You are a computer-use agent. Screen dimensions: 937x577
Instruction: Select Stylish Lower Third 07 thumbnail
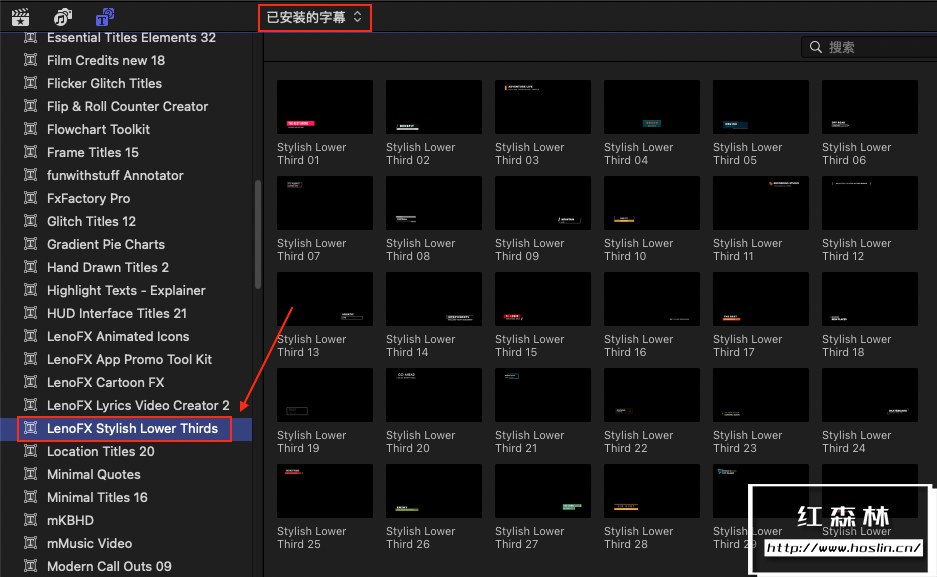pyautogui.click(x=324, y=203)
